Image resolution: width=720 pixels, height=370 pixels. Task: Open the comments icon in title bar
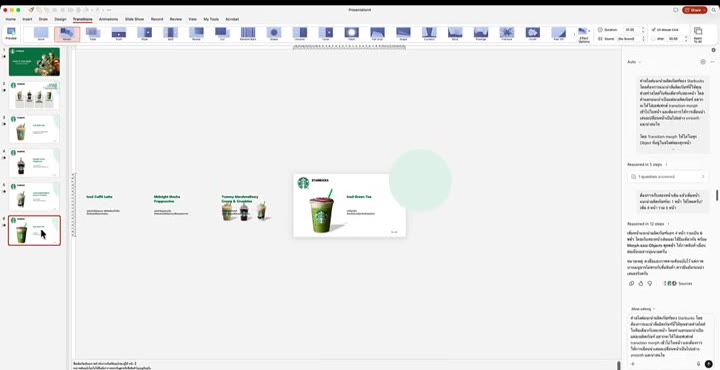click(x=675, y=10)
